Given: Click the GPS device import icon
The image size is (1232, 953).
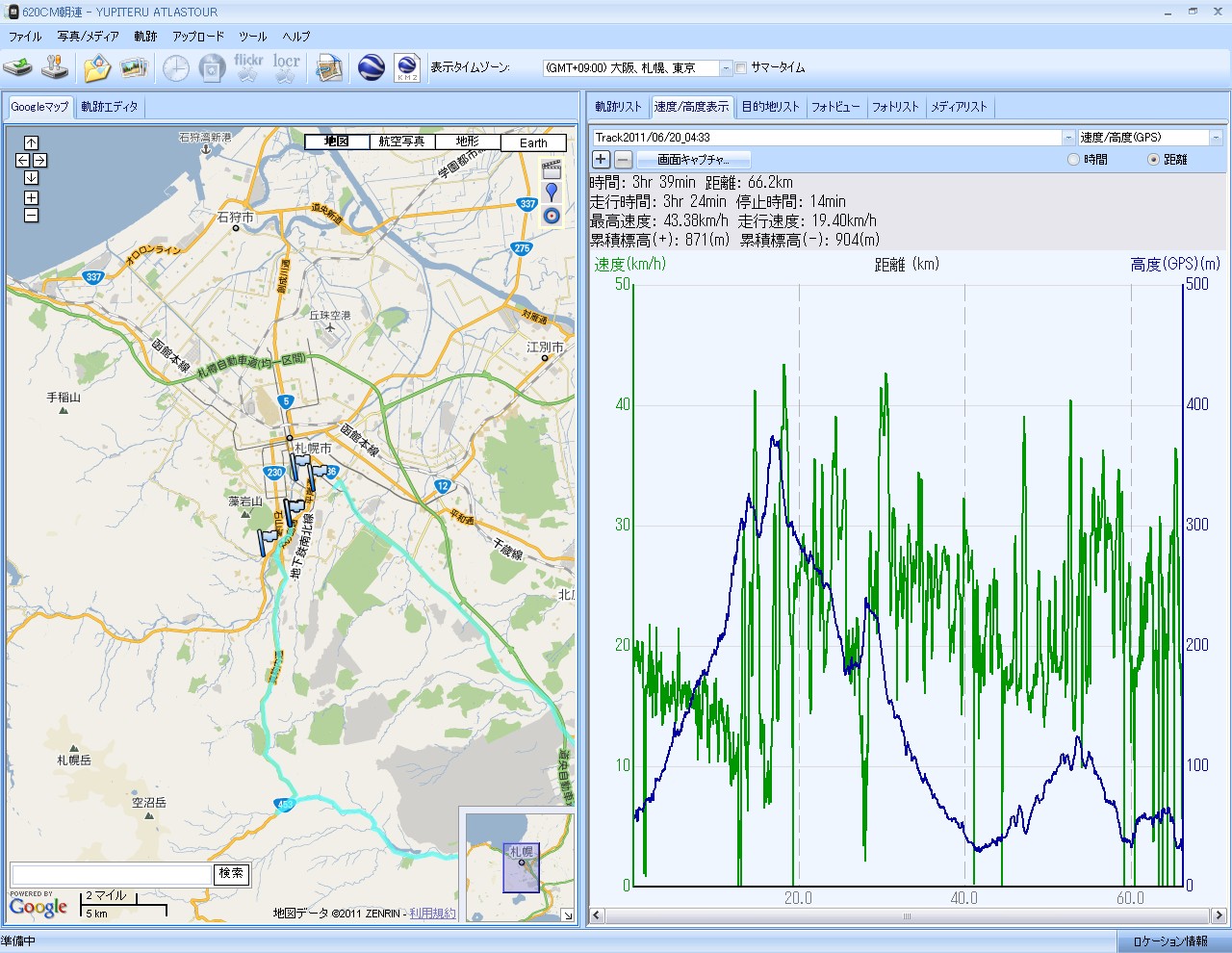Looking at the screenshot, I should [x=17, y=67].
